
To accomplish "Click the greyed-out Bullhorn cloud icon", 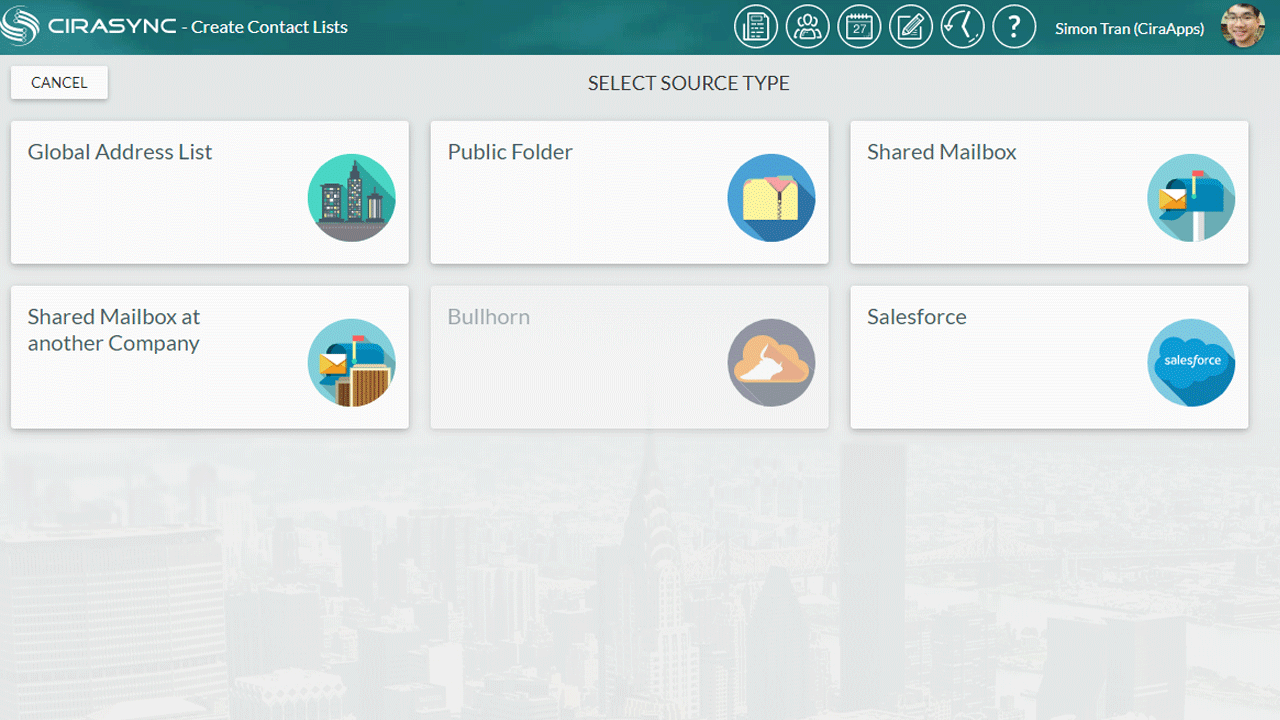I will point(771,363).
